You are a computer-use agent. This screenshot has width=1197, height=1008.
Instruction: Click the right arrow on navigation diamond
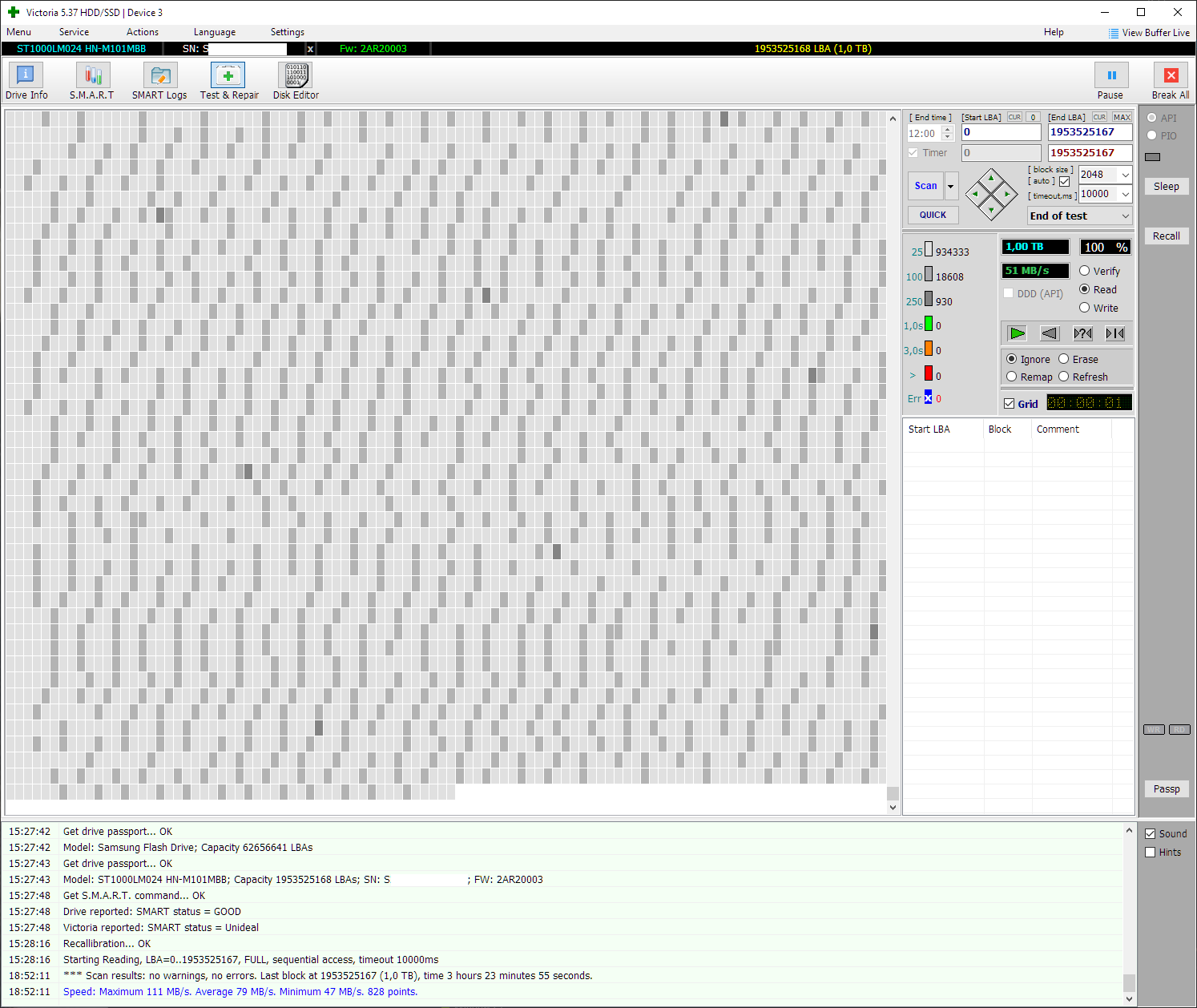click(1007, 194)
